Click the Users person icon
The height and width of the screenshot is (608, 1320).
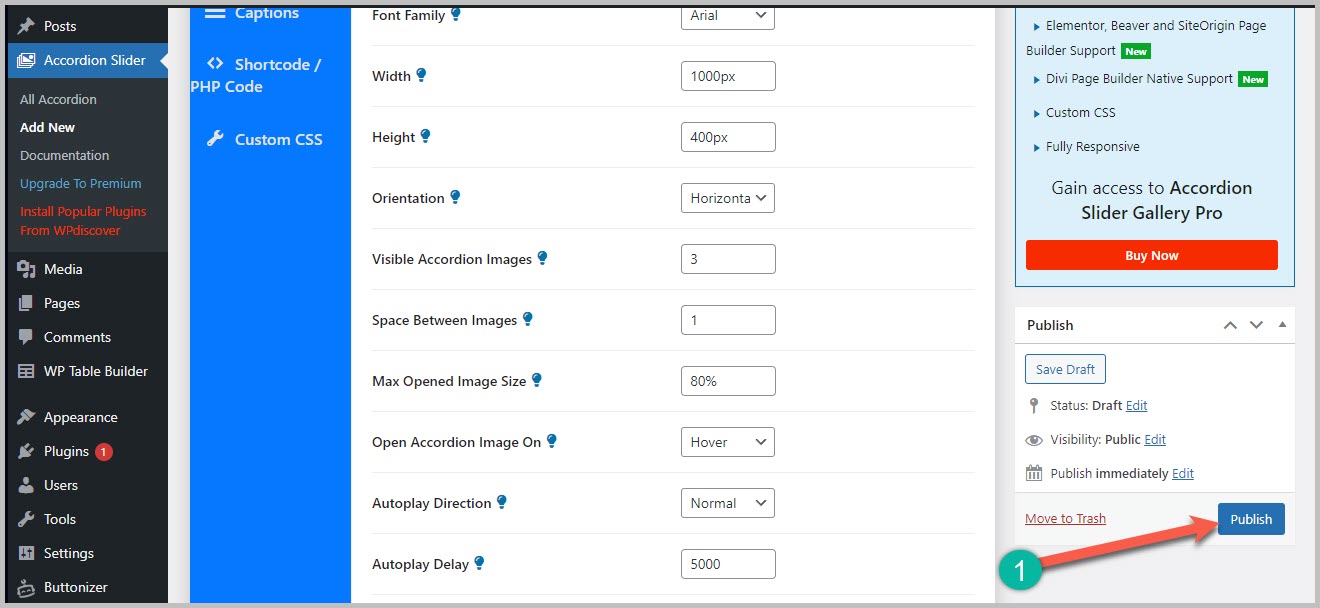[x=27, y=485]
